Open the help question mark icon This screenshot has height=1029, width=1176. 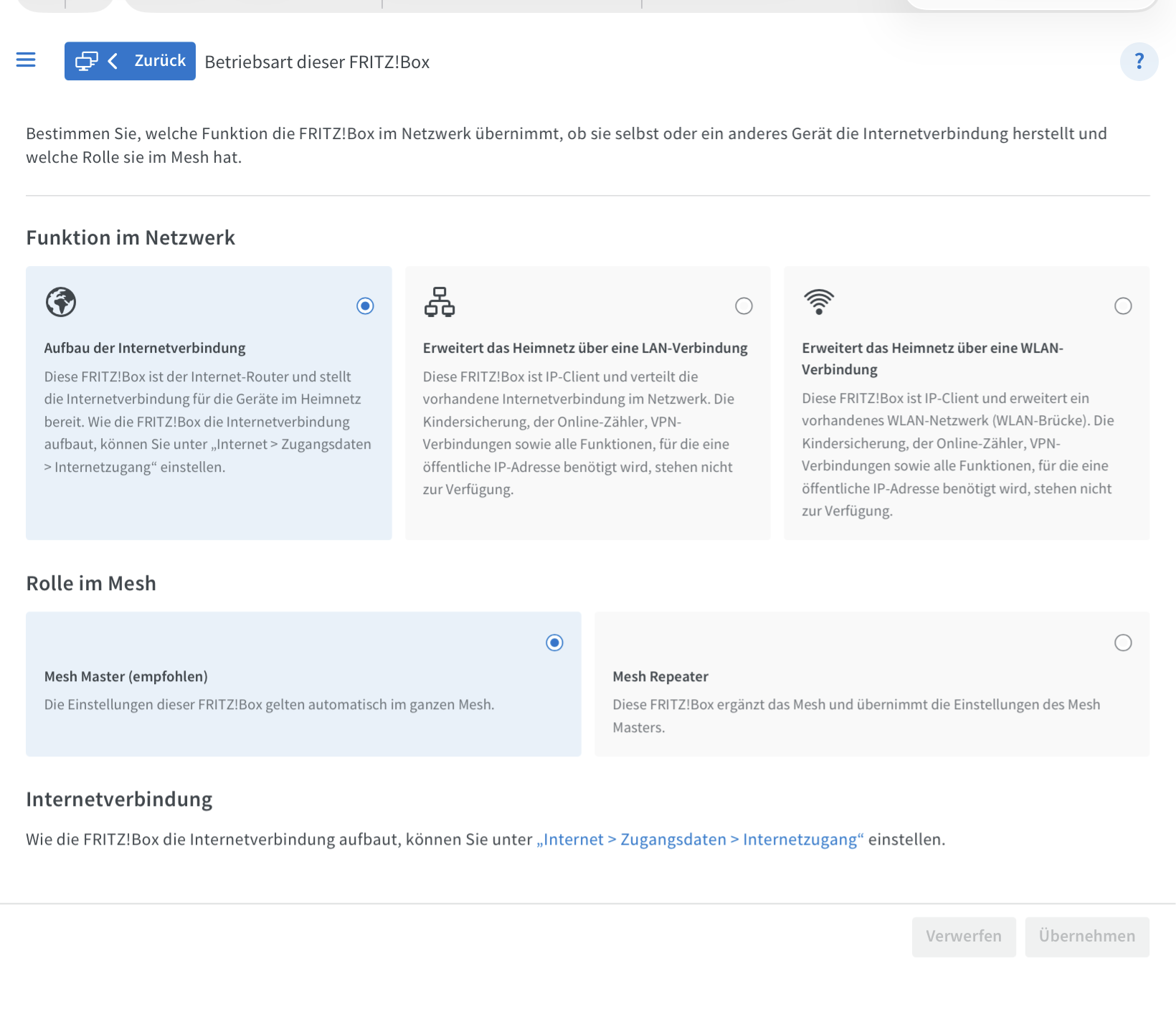click(x=1139, y=62)
